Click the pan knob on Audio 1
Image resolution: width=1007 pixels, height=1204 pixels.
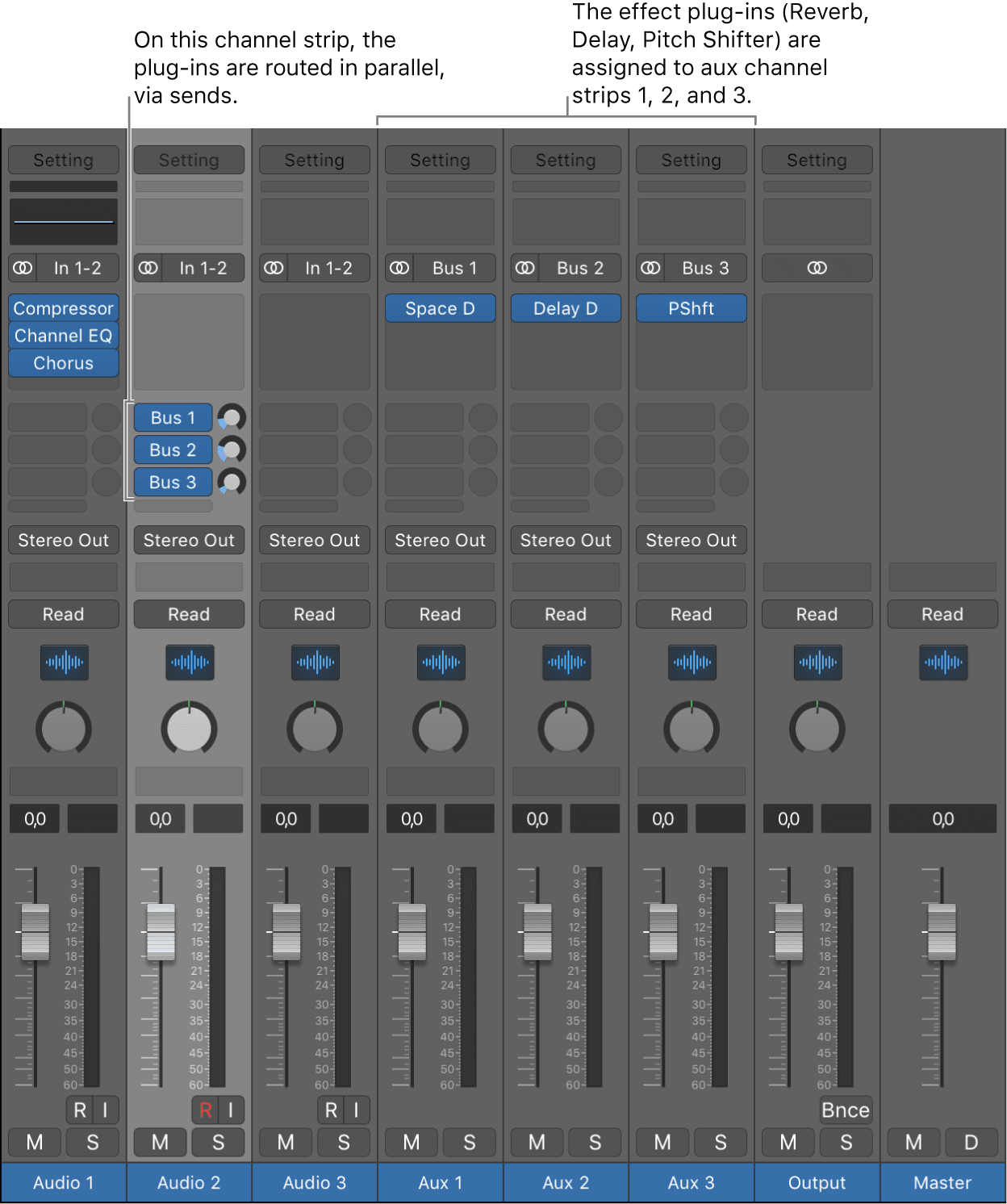click(x=64, y=728)
